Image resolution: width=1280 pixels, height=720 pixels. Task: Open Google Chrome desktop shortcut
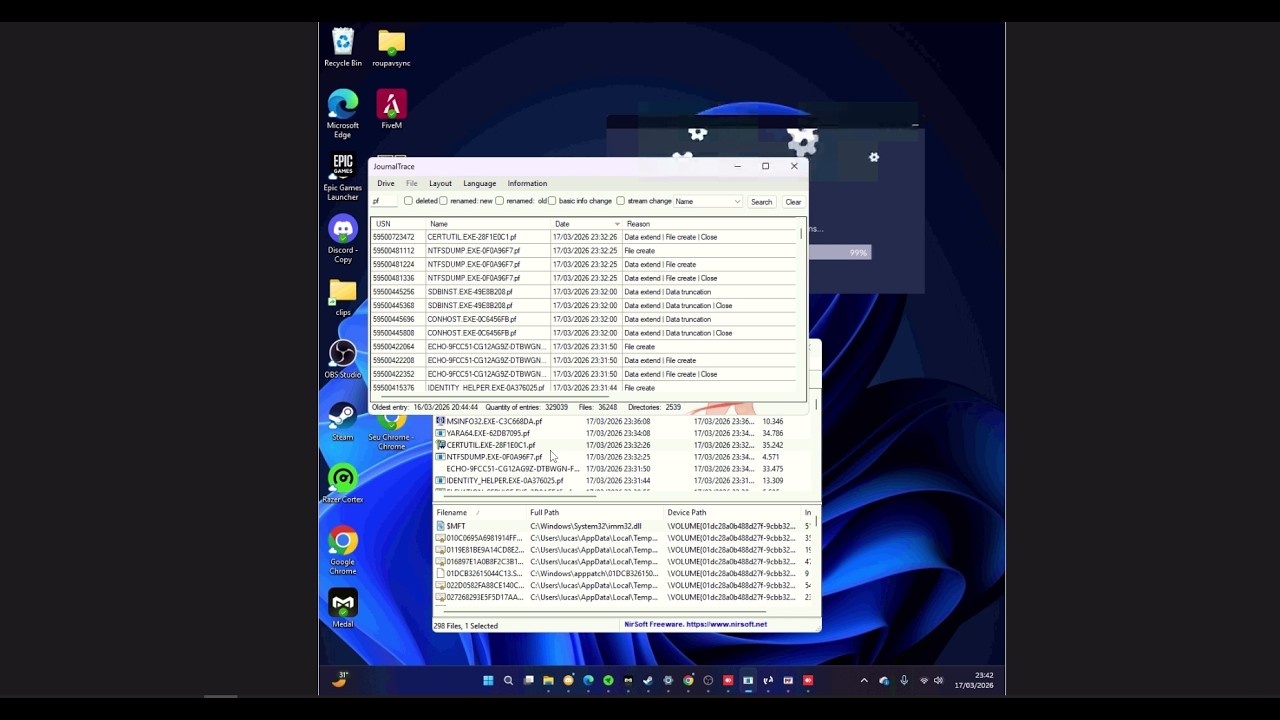(343, 550)
